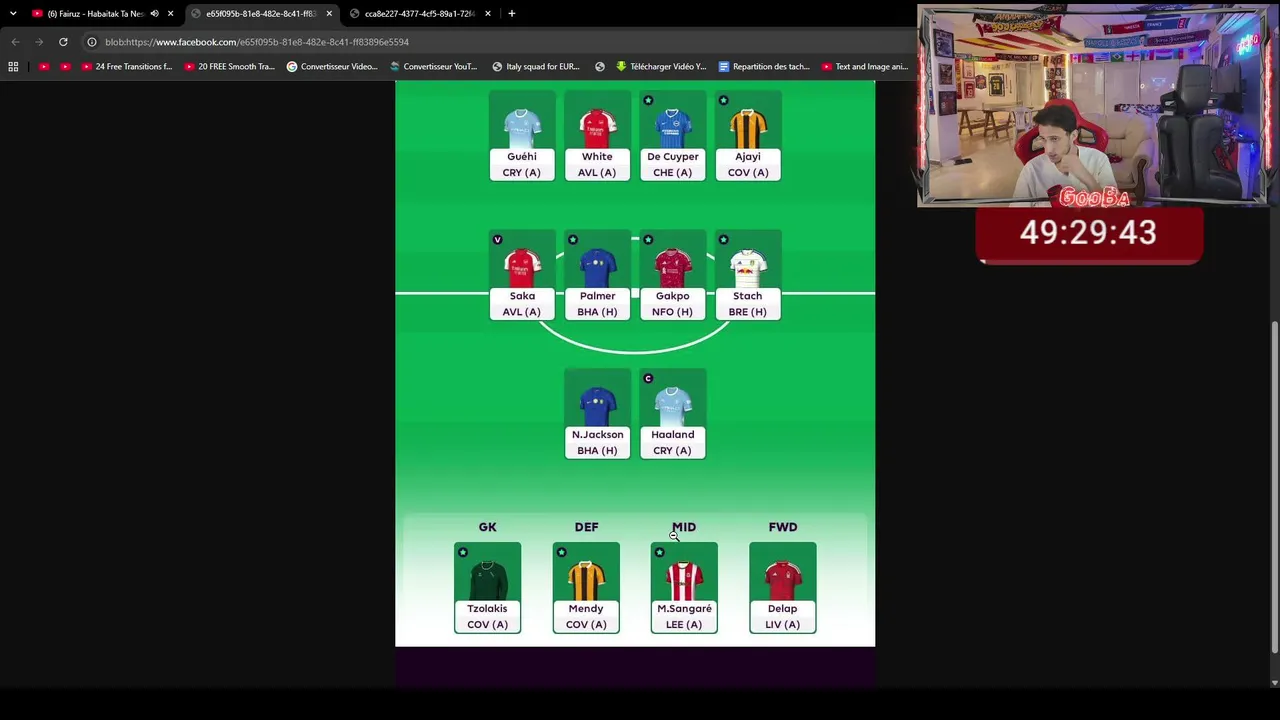Select the Saka player card

pos(522,275)
